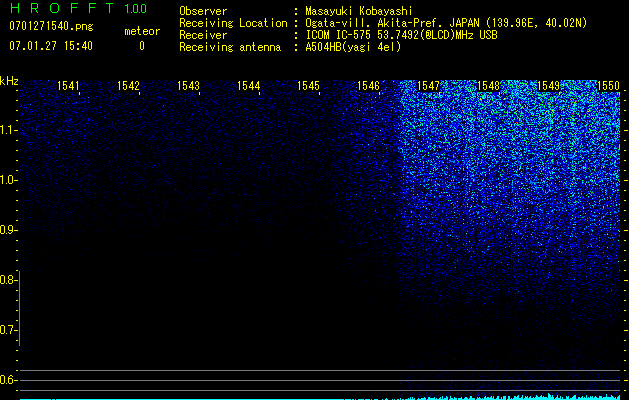The image size is (629, 400).
Task: Click the 1542 time marker
Action: [x=128, y=86]
